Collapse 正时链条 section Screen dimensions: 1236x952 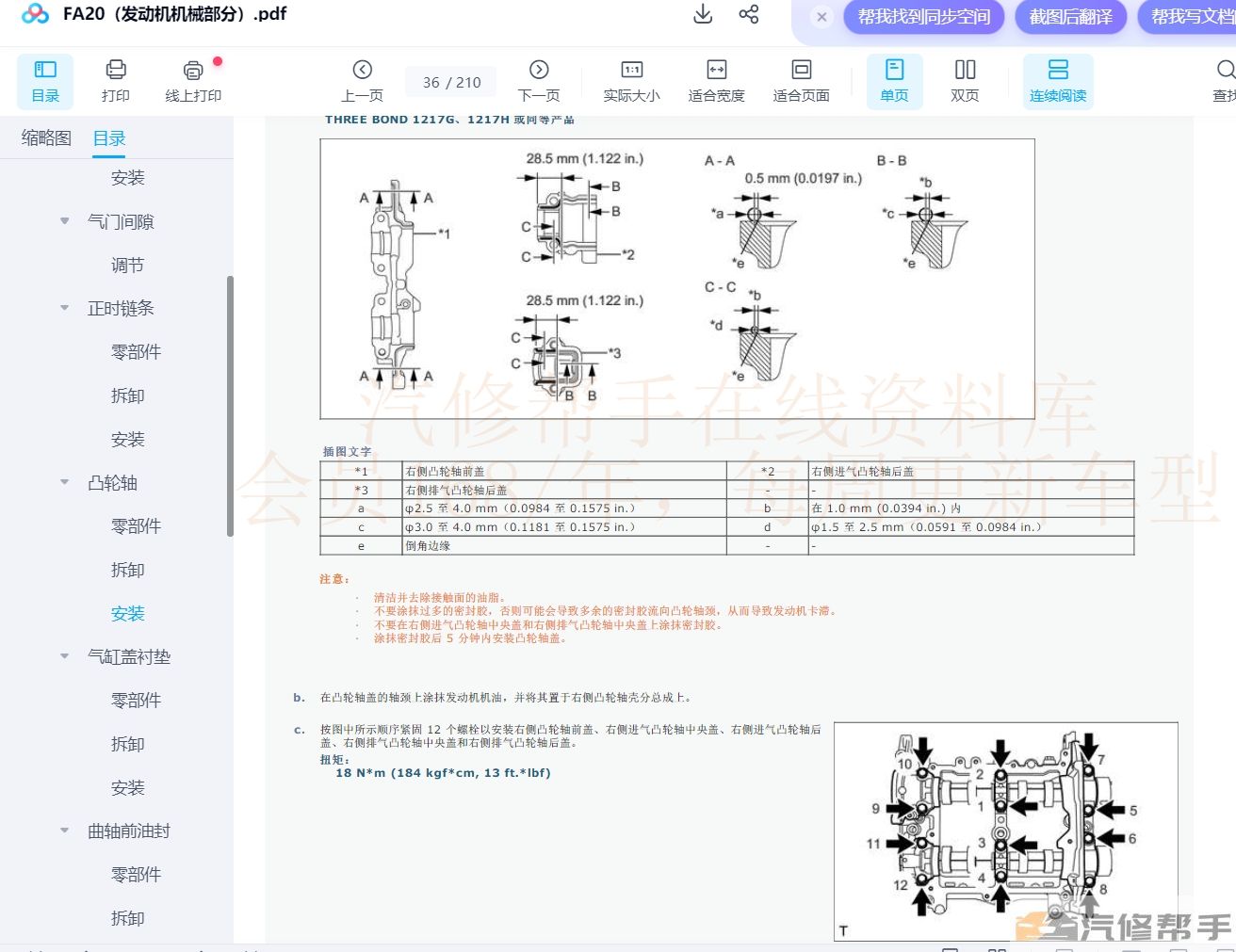(64, 308)
